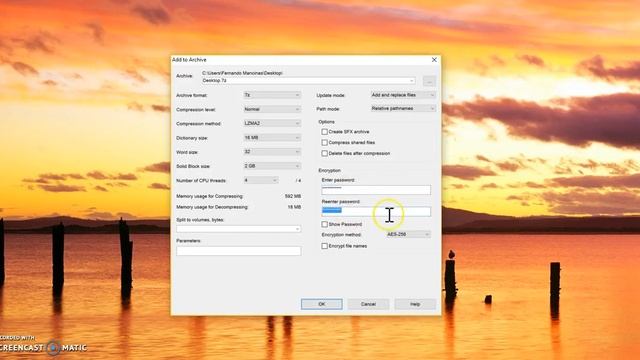Open the Help button
The width and height of the screenshot is (640, 360).
coord(415,304)
